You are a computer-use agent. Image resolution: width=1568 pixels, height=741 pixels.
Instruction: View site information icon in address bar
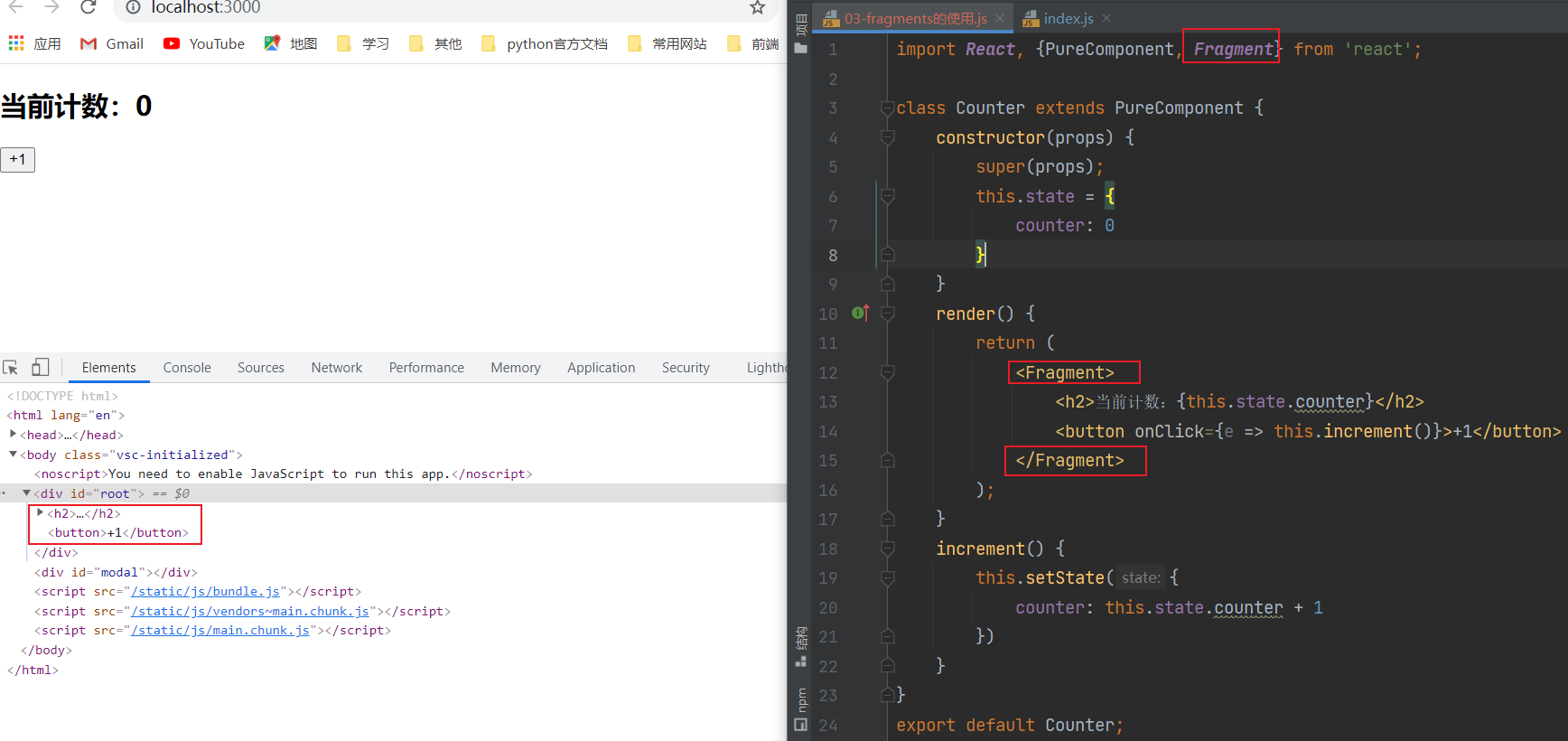[x=133, y=7]
